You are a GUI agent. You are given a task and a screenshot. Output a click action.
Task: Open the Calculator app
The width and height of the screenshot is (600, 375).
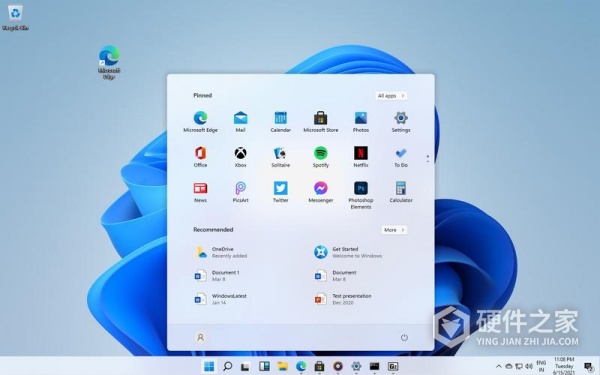pos(401,192)
